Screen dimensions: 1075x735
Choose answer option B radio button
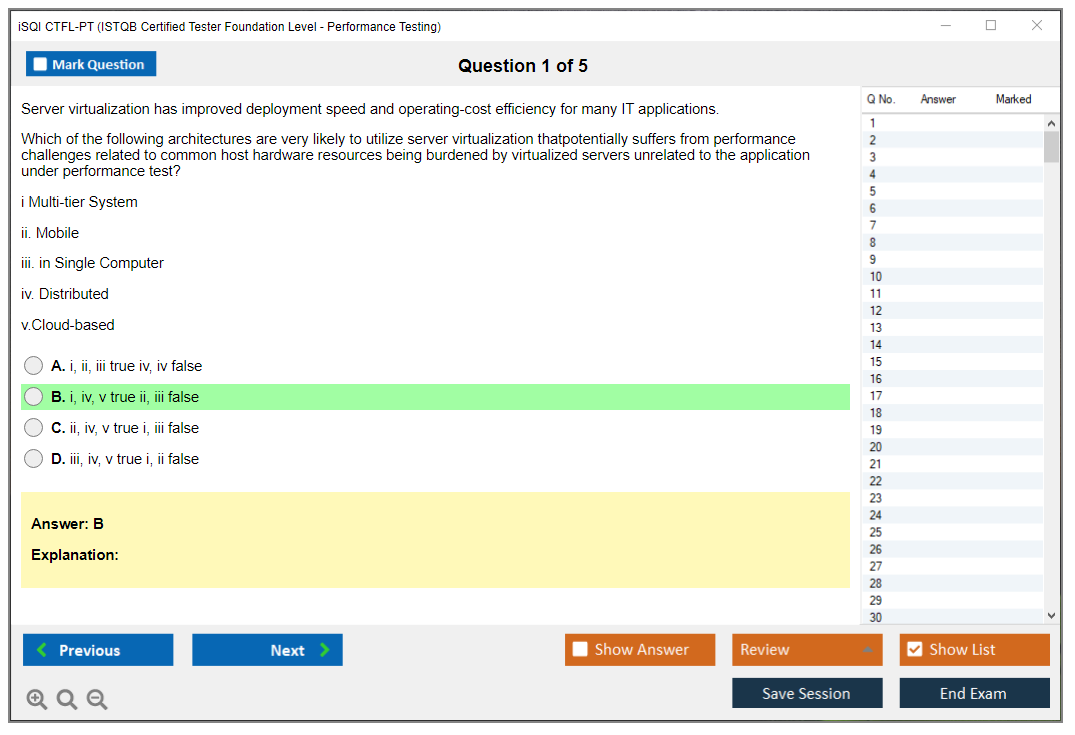coord(34,397)
